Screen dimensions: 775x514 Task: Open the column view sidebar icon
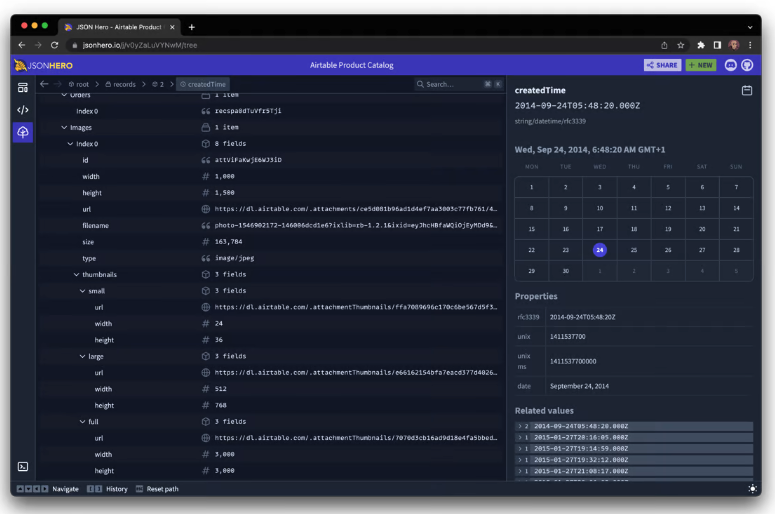(x=23, y=88)
